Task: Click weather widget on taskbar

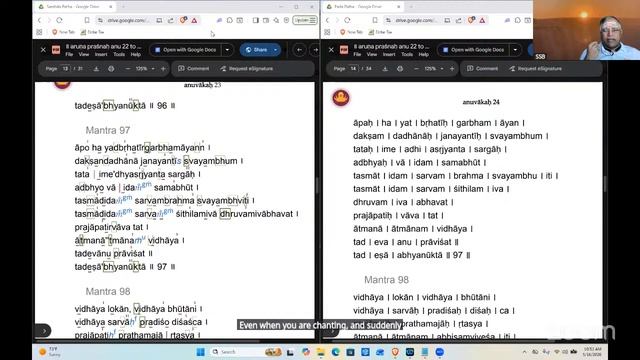Action: (50, 352)
